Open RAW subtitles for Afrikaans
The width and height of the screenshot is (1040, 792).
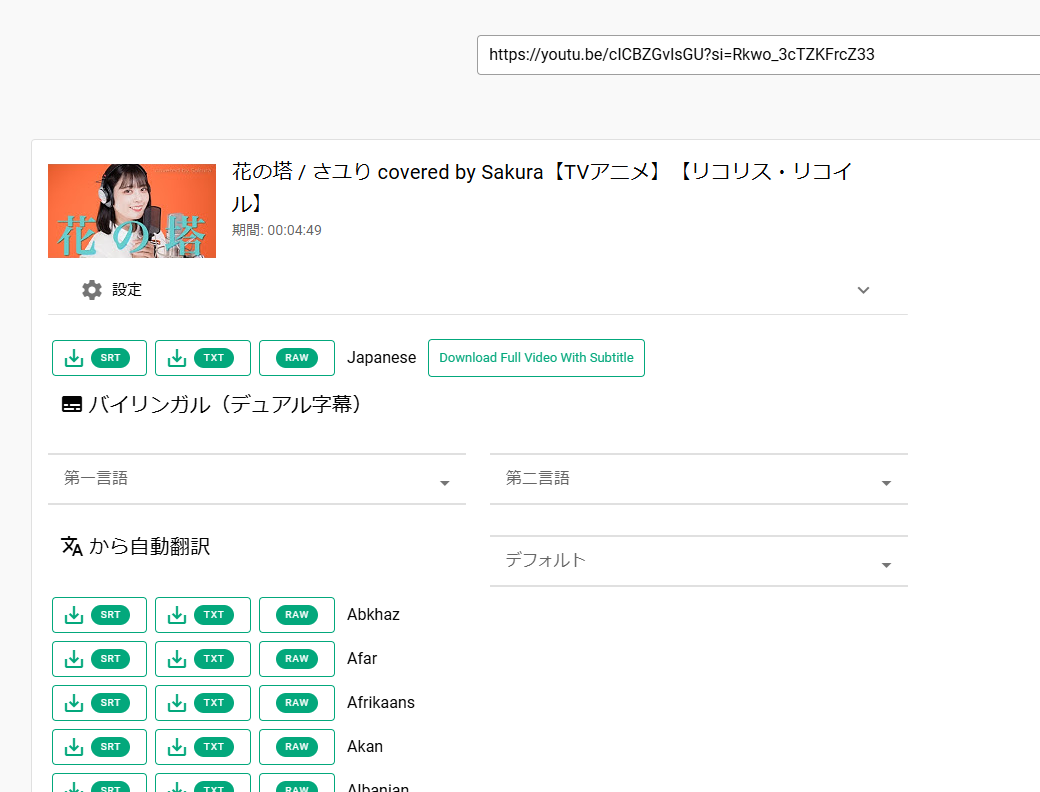296,703
